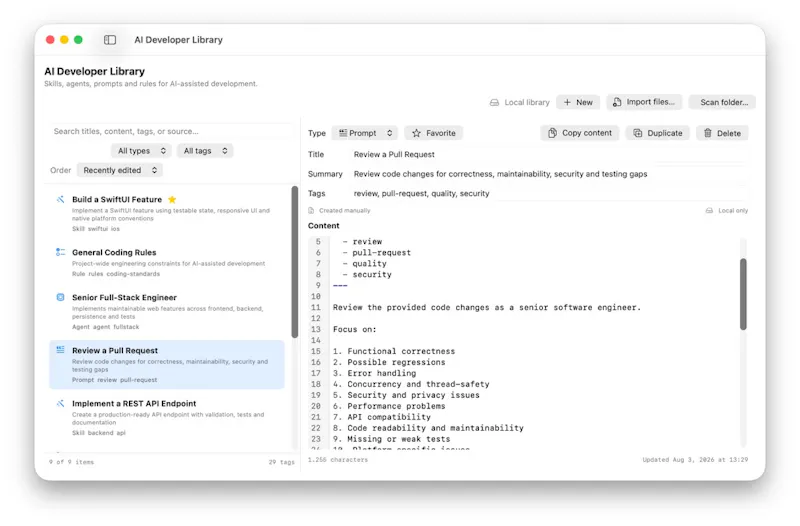Click the '- quality' tag line
This screenshot has width=800, height=526.
pos(364,264)
